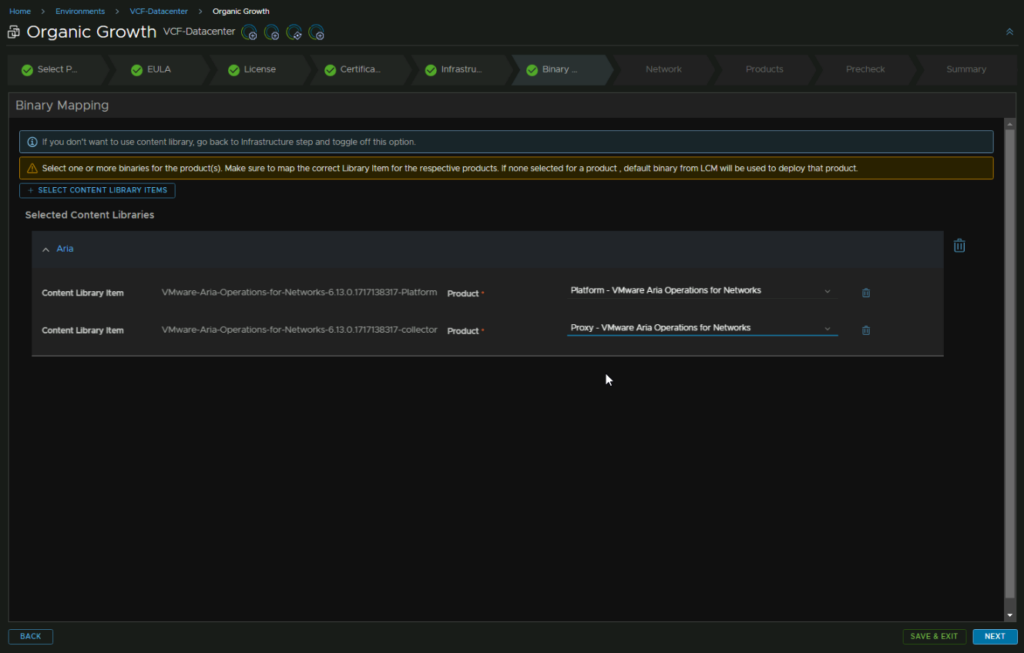
Task: Click the warning triangle icon in the yellow banner
Action: pos(32,168)
